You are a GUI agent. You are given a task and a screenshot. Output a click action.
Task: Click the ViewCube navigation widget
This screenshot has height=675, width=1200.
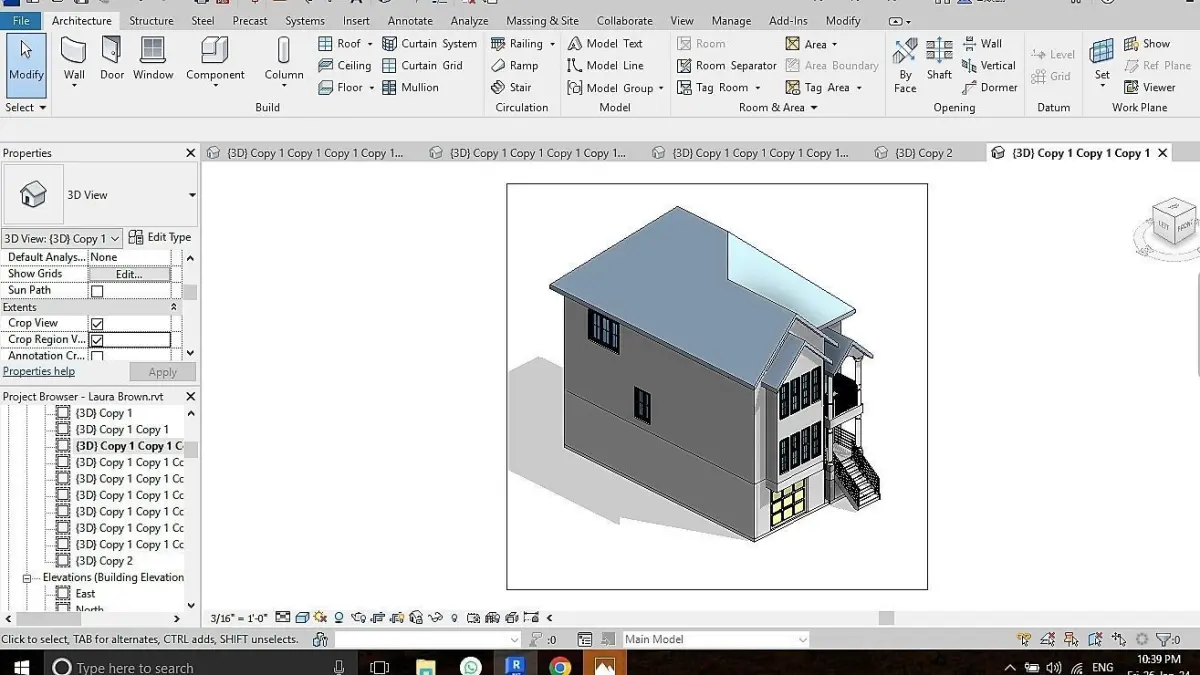tap(1172, 222)
